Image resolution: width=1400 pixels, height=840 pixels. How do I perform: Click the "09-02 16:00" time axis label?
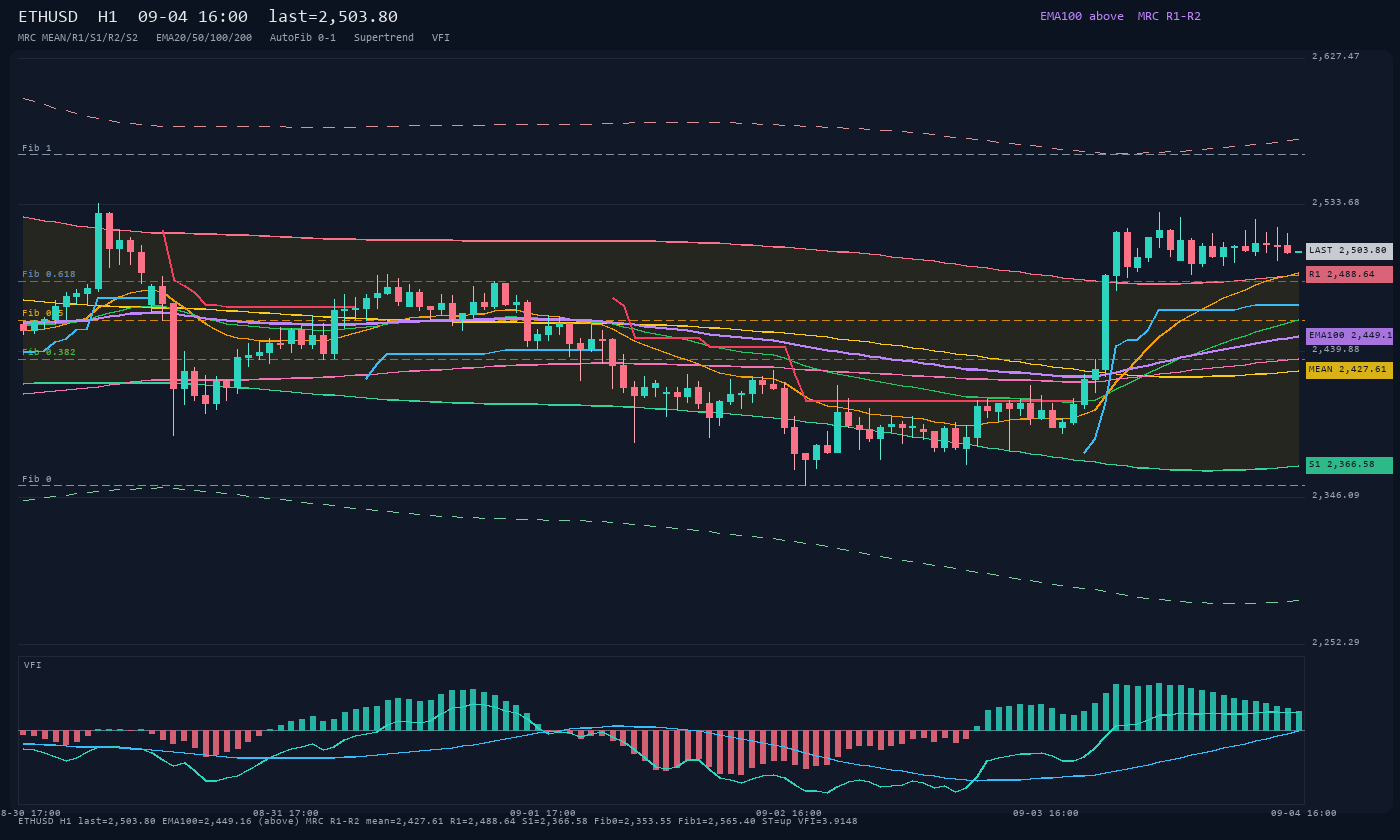click(x=789, y=813)
